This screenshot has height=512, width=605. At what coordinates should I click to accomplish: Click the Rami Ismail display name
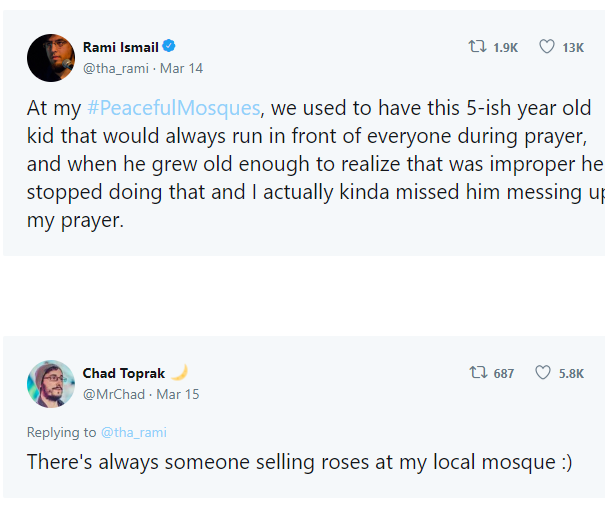tap(121, 47)
